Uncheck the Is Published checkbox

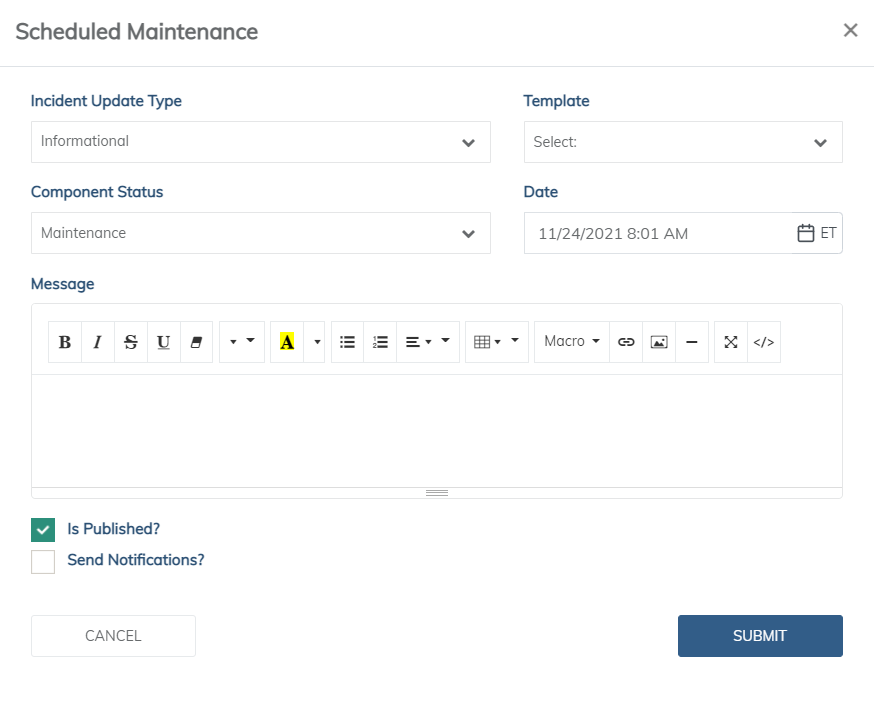[x=43, y=530]
